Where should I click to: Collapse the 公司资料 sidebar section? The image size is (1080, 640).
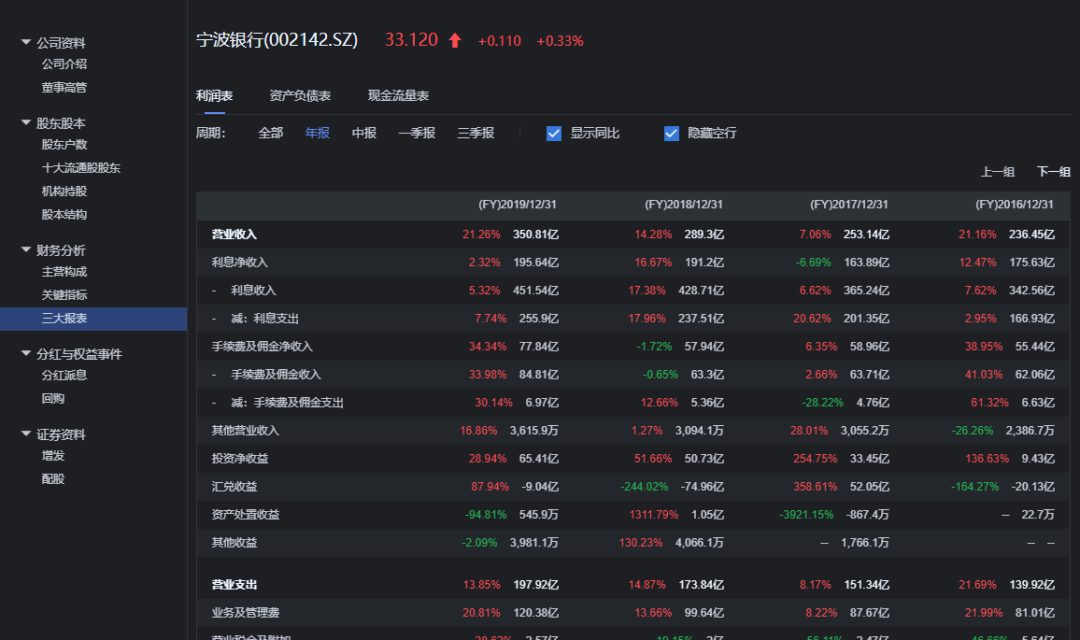coord(26,42)
